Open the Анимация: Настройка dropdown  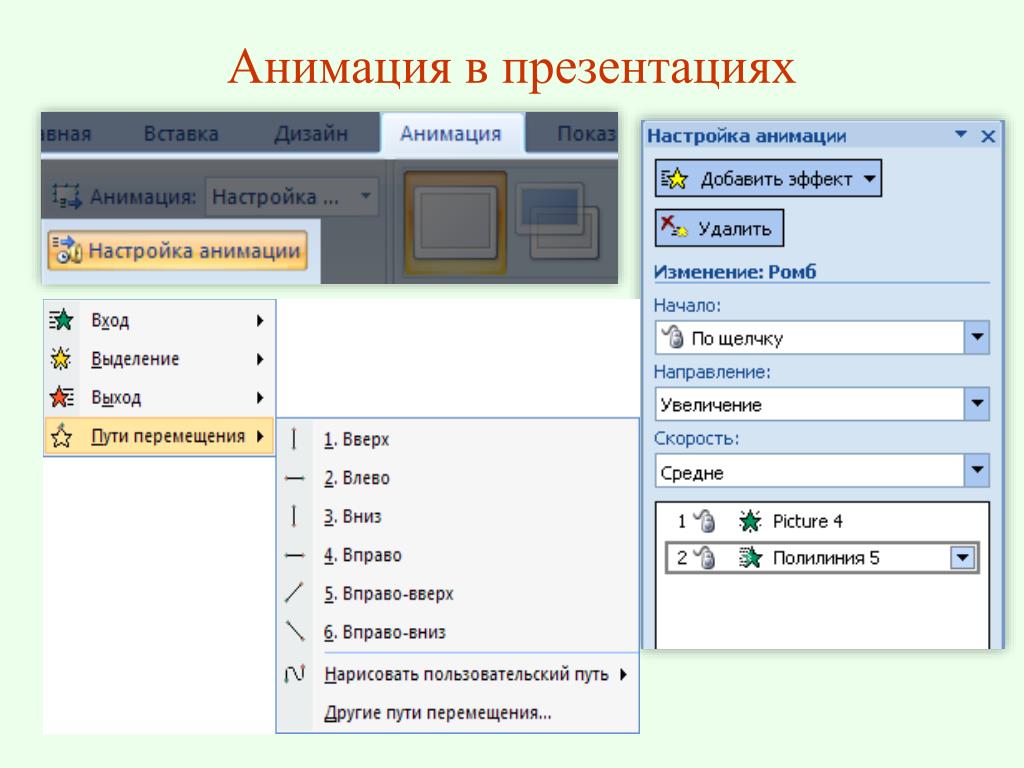pos(292,197)
